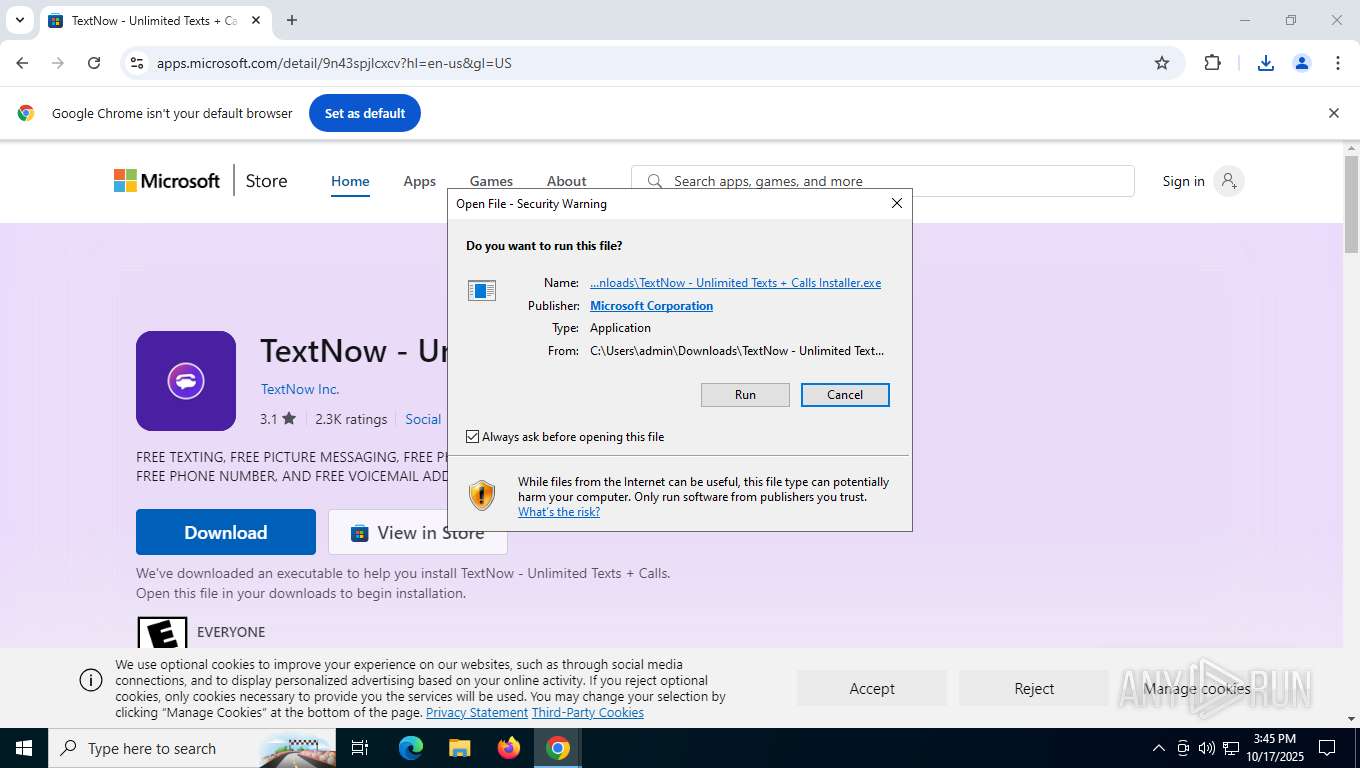Switch to the About tab
This screenshot has height=768, width=1360.
(x=566, y=181)
